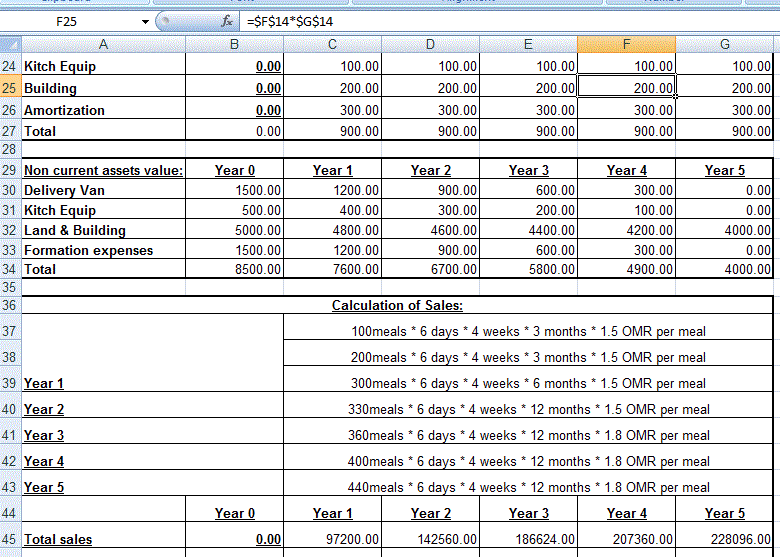The width and height of the screenshot is (780, 557).
Task: Click Year 4 label in row 42
Action: click(x=44, y=461)
